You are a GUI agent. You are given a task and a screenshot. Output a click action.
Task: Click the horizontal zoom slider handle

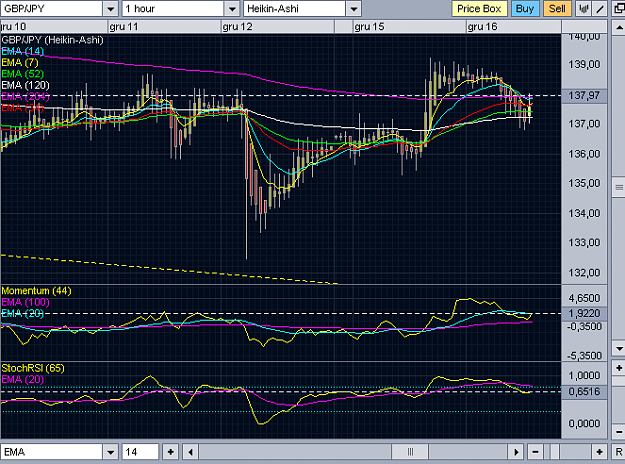pos(554,452)
